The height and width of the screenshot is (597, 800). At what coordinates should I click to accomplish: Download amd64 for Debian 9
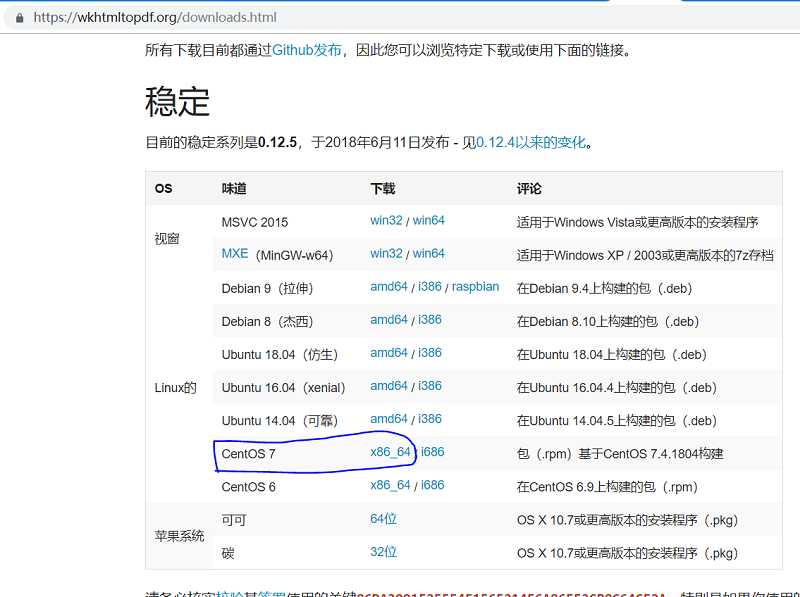click(389, 287)
